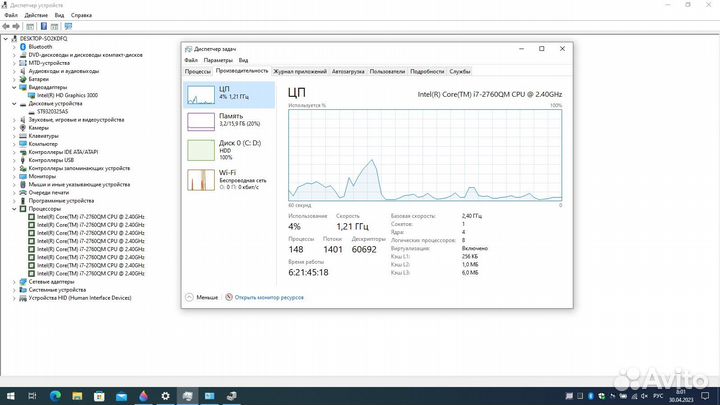Switch to Автозагрузка tab
Screen dimensions: 720x405
coord(348,72)
